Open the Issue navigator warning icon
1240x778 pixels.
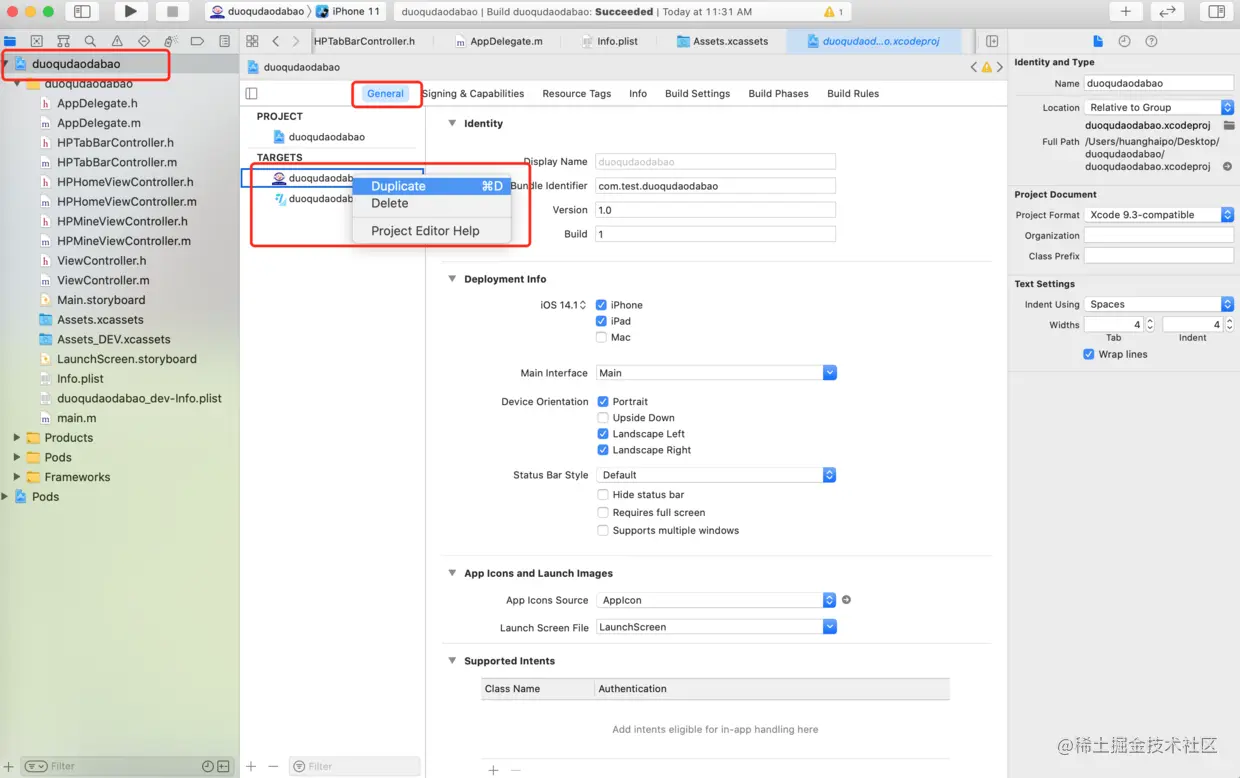click(x=117, y=41)
